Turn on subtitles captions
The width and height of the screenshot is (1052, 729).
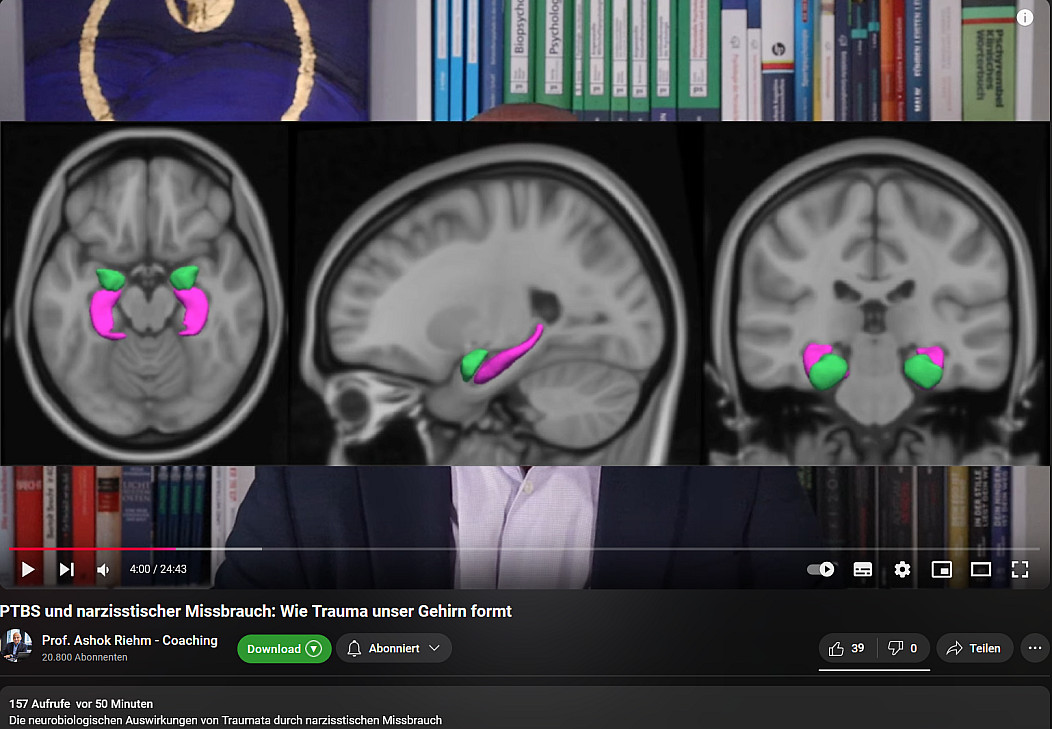[x=862, y=569]
